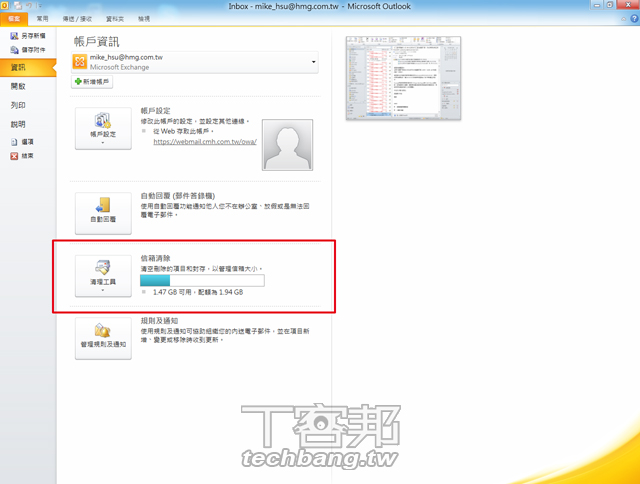Open the 檔案 (File) tab
The image size is (640, 484).
[14, 19]
